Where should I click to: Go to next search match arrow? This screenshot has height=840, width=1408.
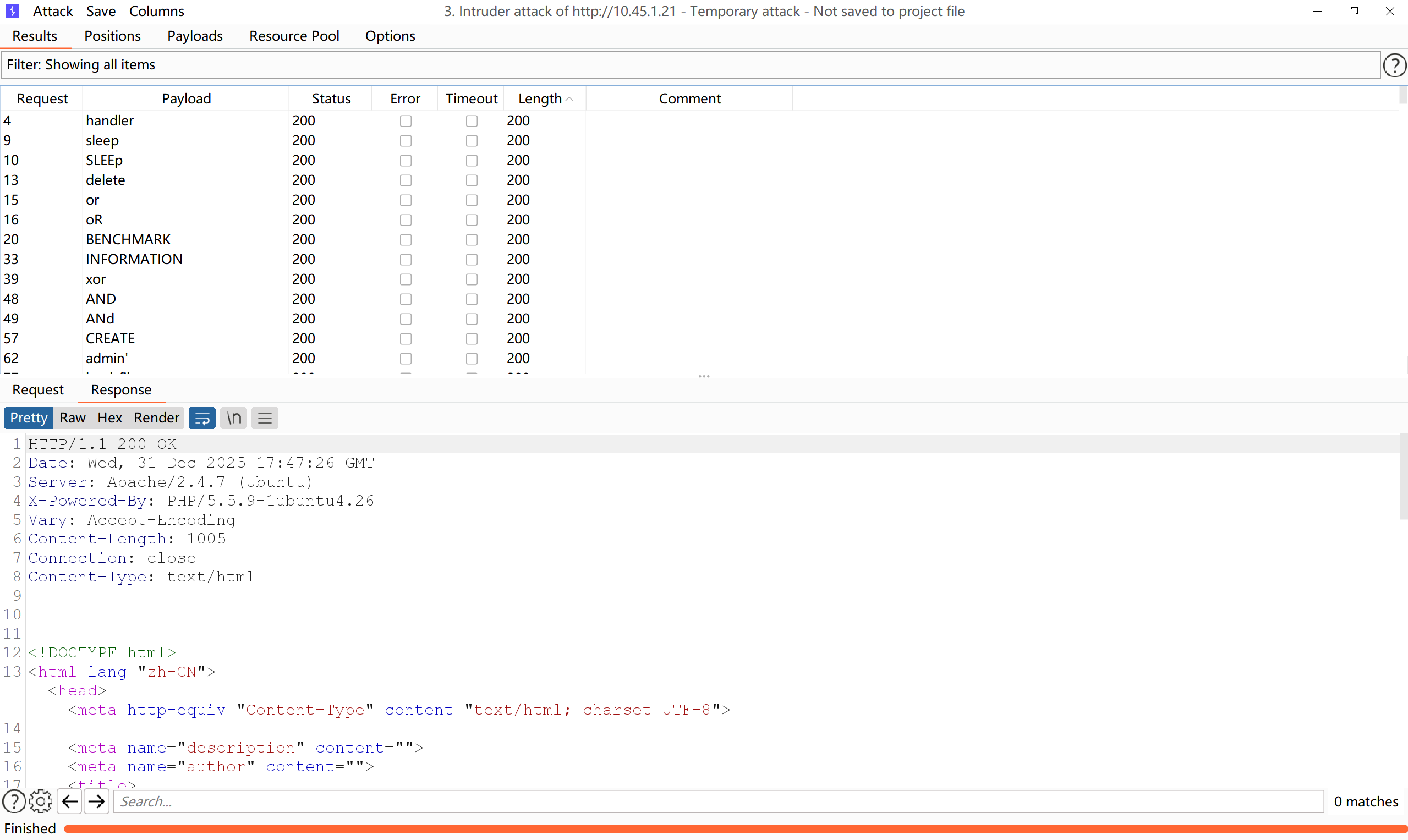[x=97, y=801]
